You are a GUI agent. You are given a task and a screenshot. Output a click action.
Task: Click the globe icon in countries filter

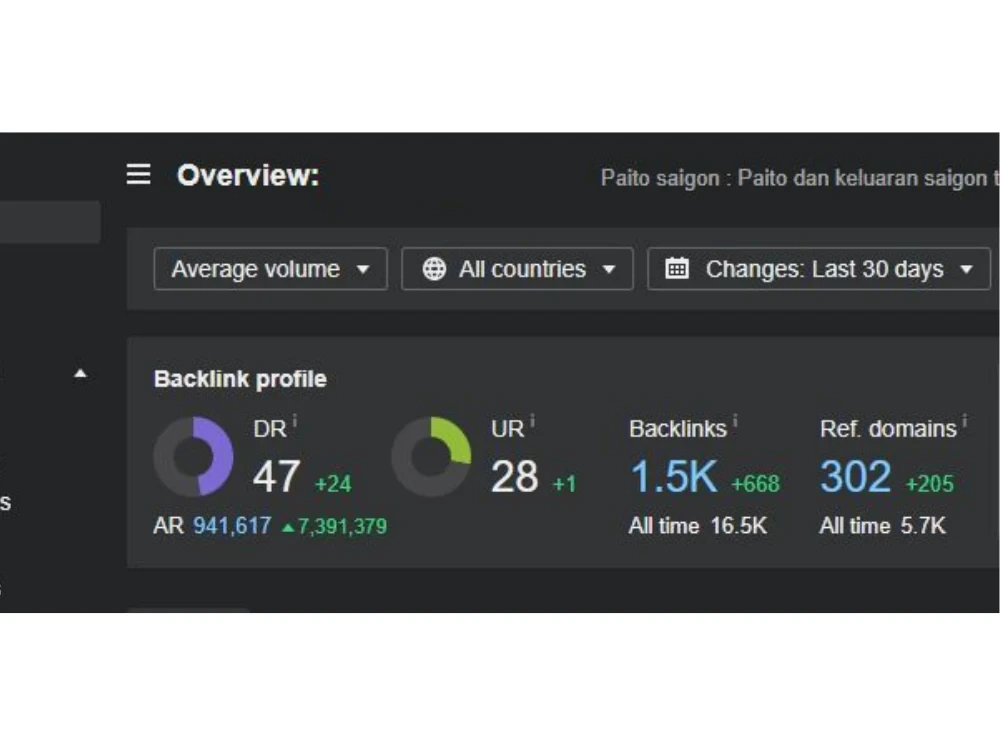[434, 269]
